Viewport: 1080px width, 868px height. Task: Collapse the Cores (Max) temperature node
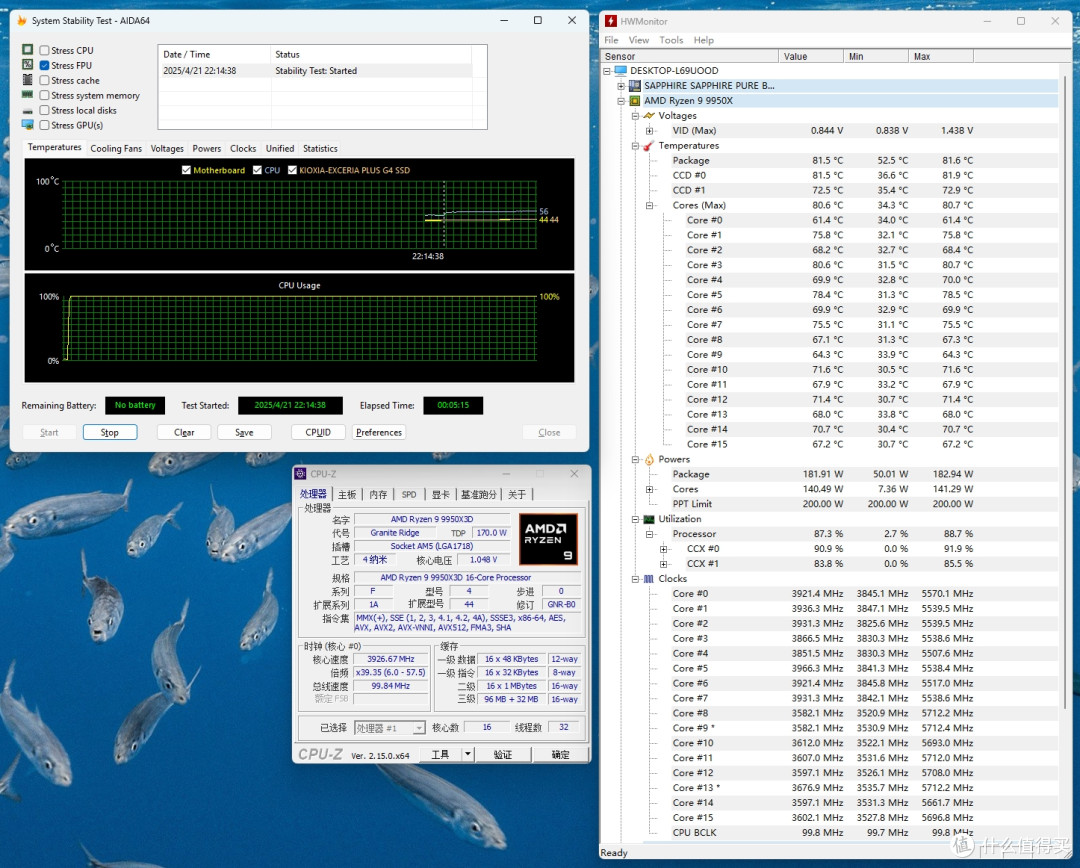tap(650, 205)
